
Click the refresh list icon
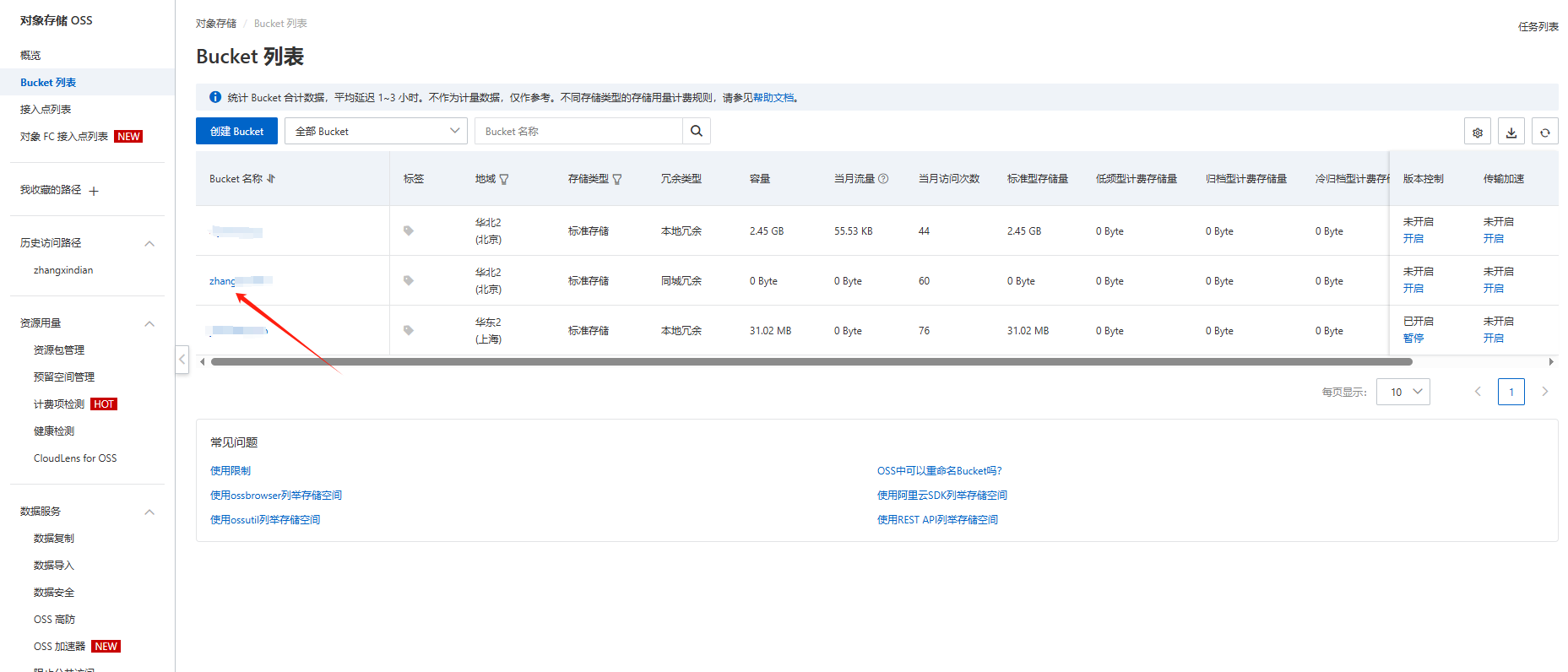coord(1544,132)
